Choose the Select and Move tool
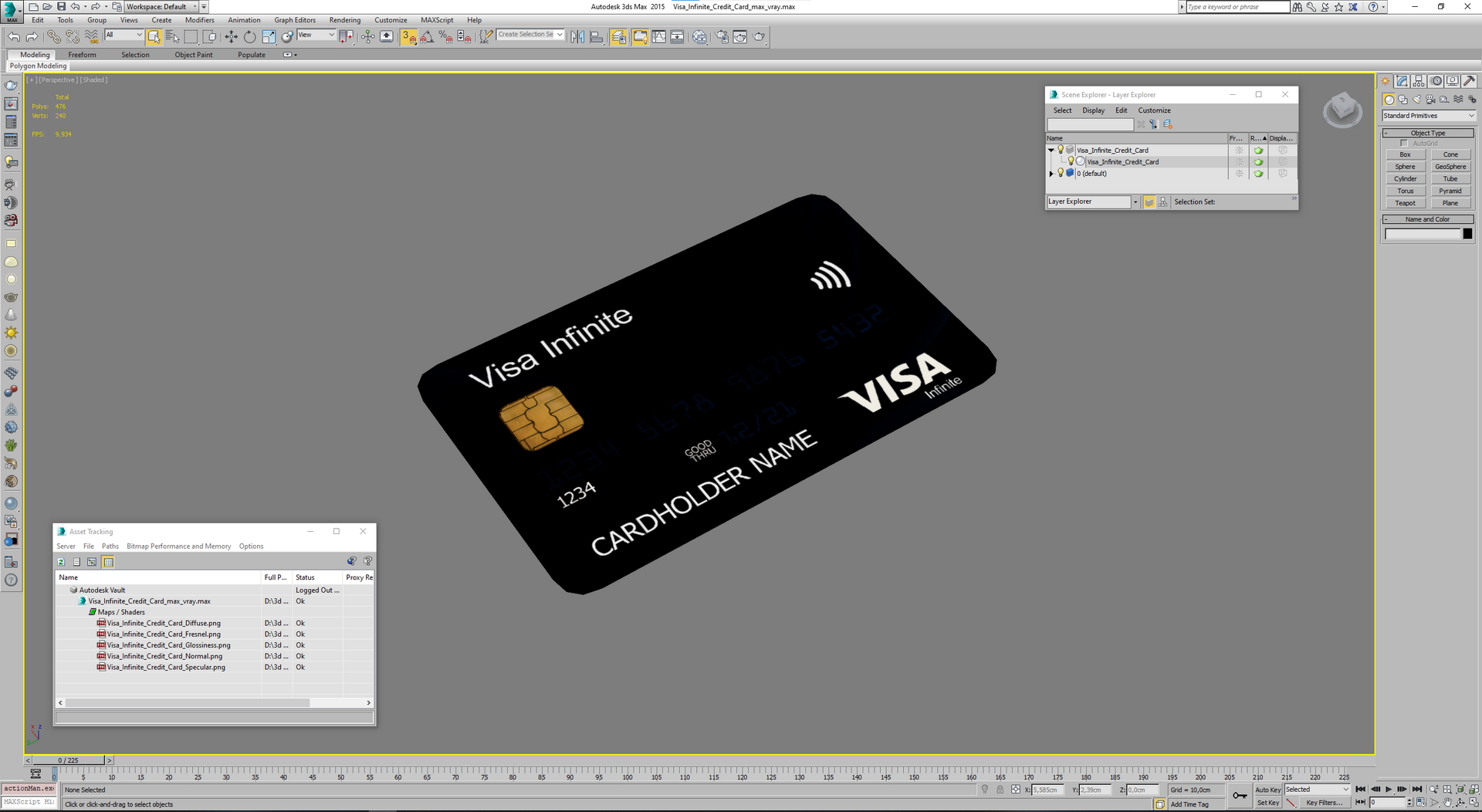Viewport: 1482px width, 812px height. pyautogui.click(x=231, y=36)
